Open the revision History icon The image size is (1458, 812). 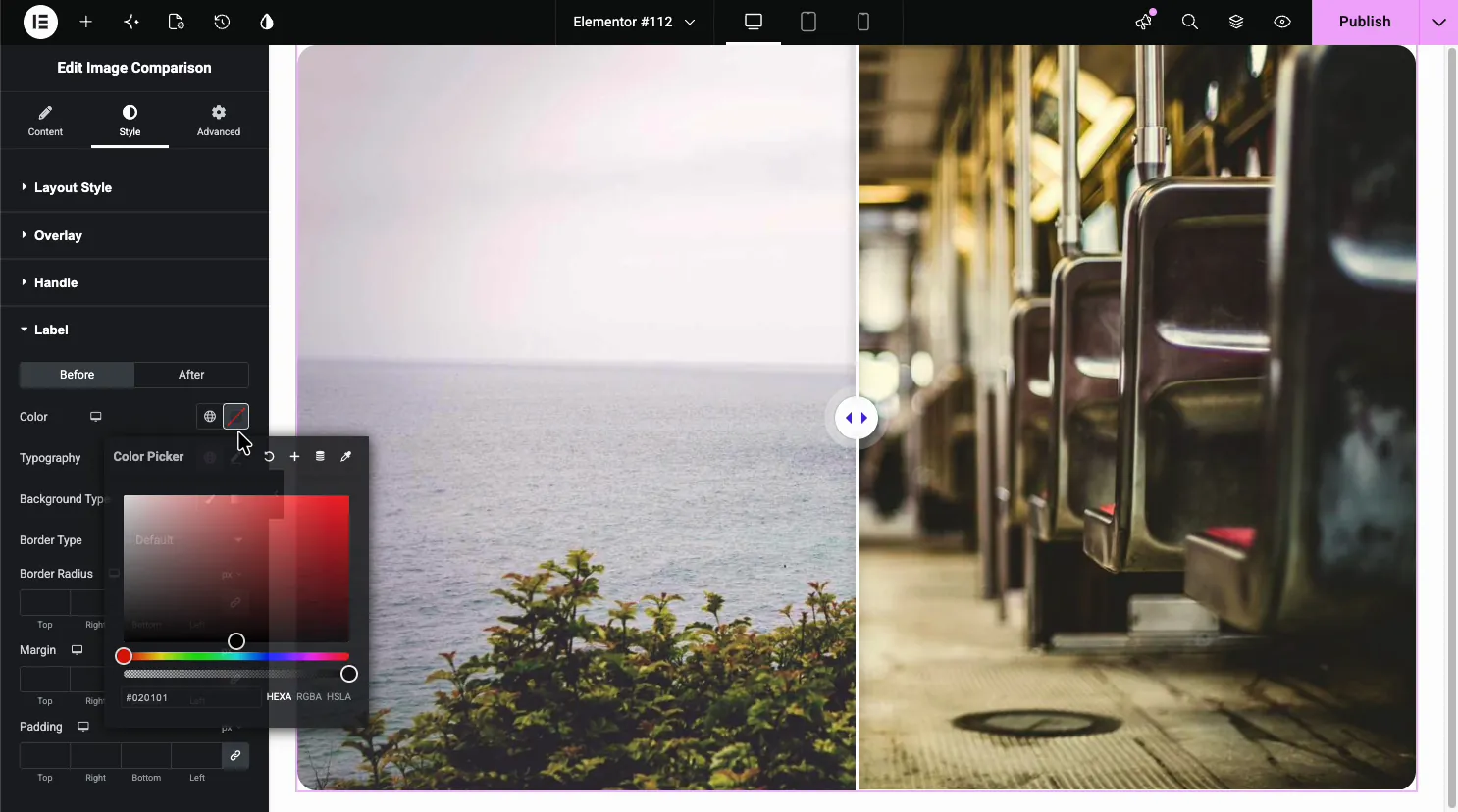click(222, 22)
